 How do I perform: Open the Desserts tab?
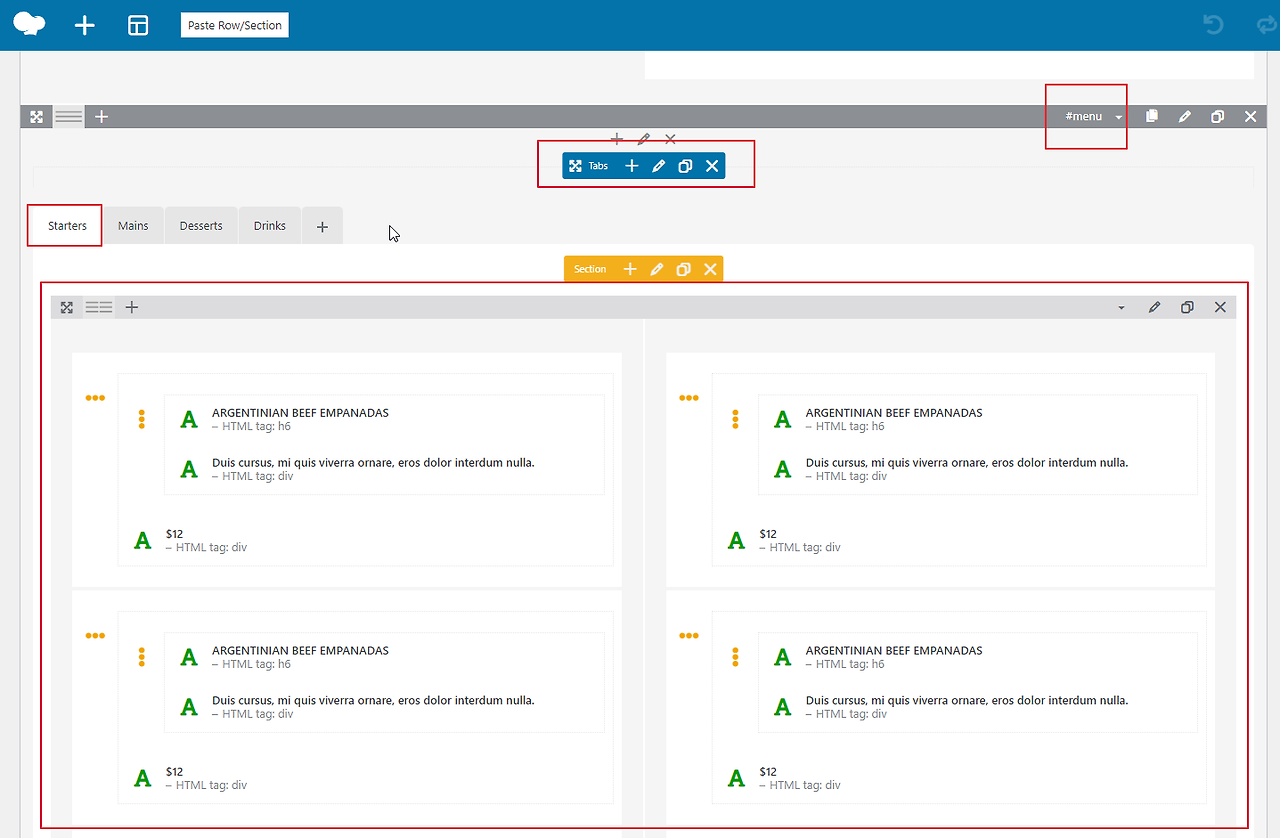(201, 226)
